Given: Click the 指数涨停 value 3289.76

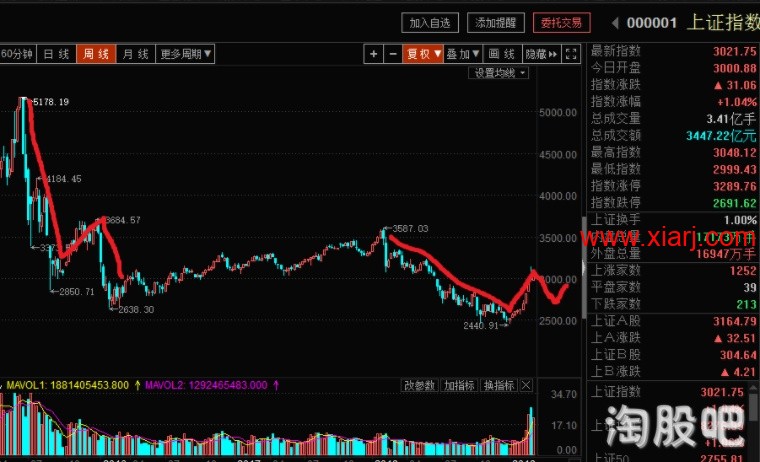Looking at the screenshot, I should point(734,186).
